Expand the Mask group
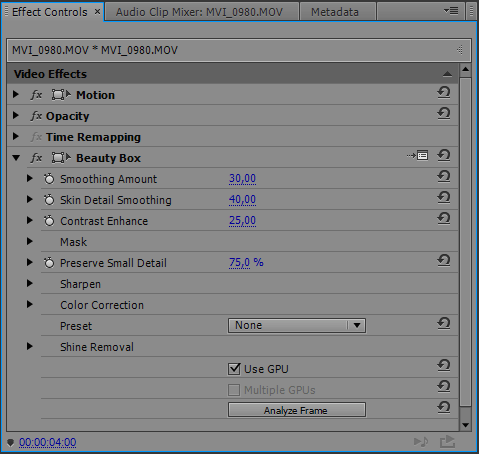Screen dimensions: 479x454 click(30, 242)
